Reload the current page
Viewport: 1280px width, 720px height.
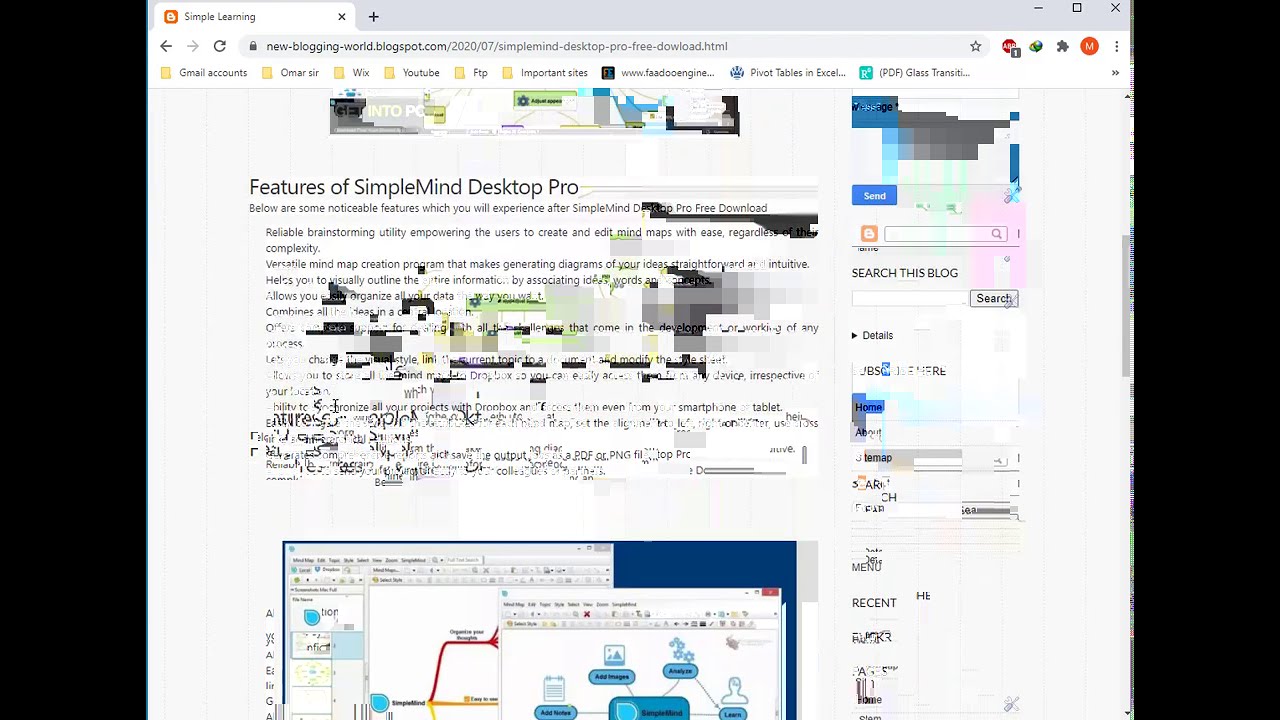(x=220, y=46)
